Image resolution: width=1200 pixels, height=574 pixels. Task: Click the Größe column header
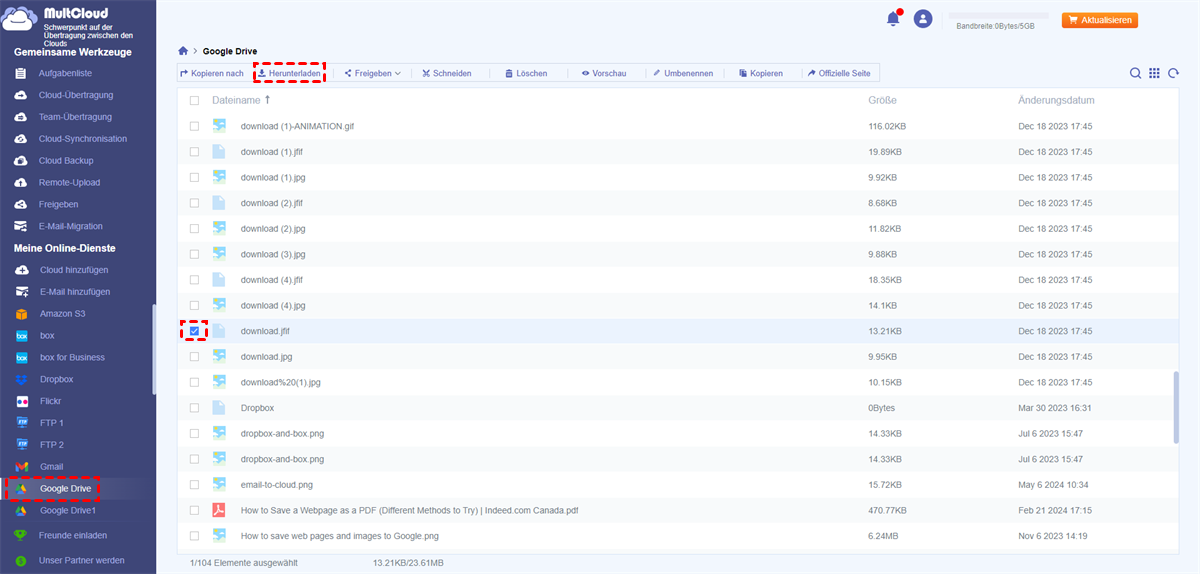pyautogui.click(x=882, y=100)
